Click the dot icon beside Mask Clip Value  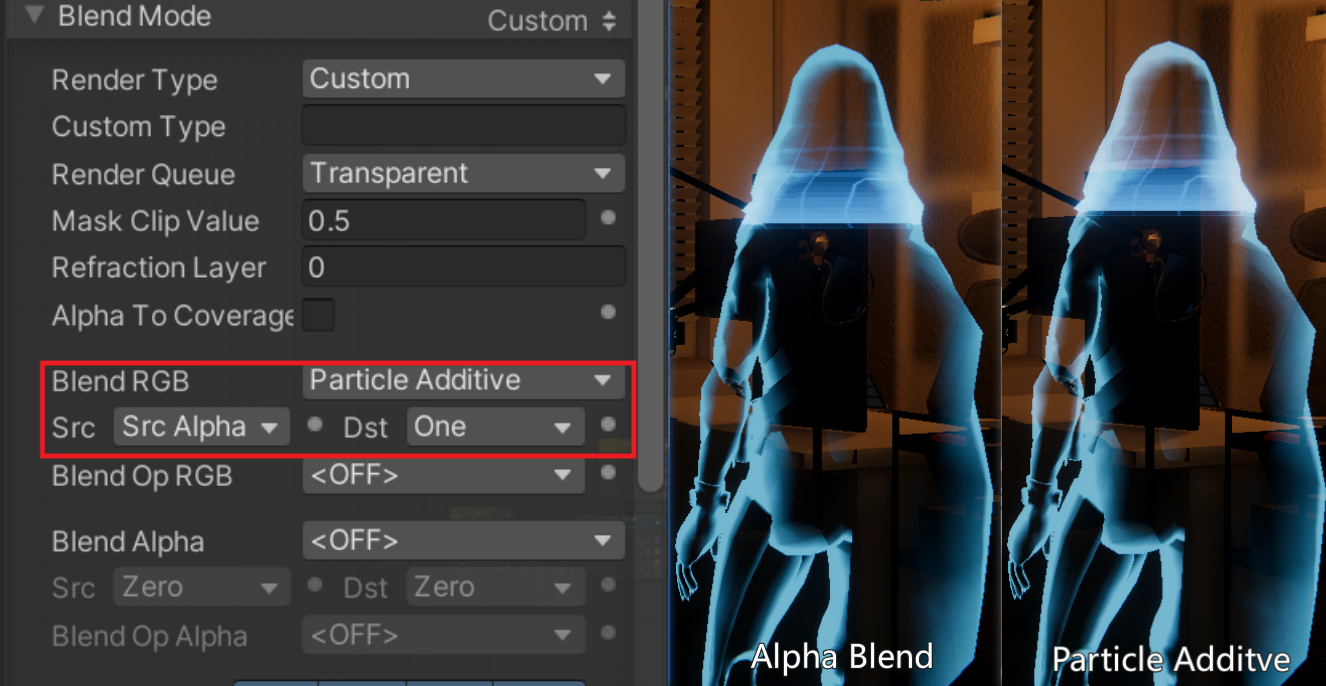(x=608, y=218)
